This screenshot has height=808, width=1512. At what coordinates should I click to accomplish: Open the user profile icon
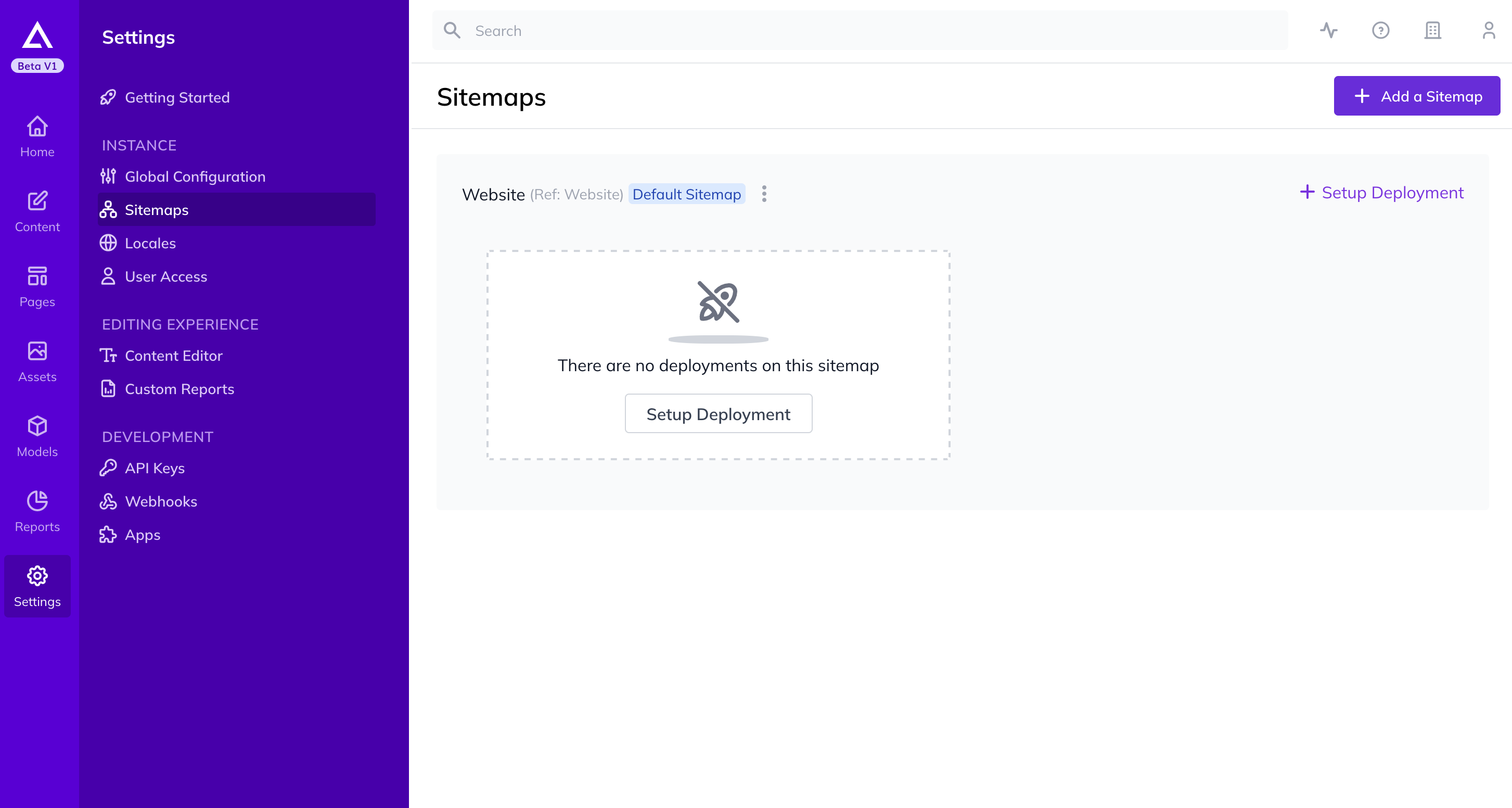(x=1489, y=31)
